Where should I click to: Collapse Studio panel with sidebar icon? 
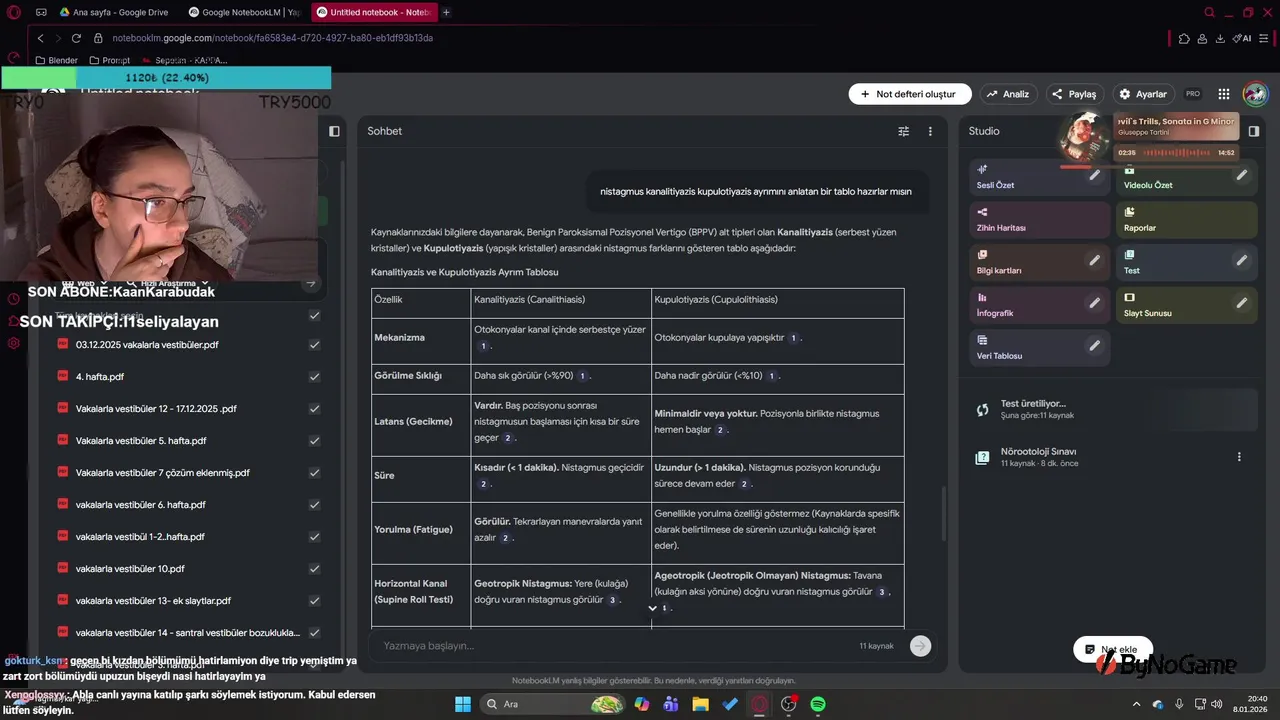[x=1254, y=131]
